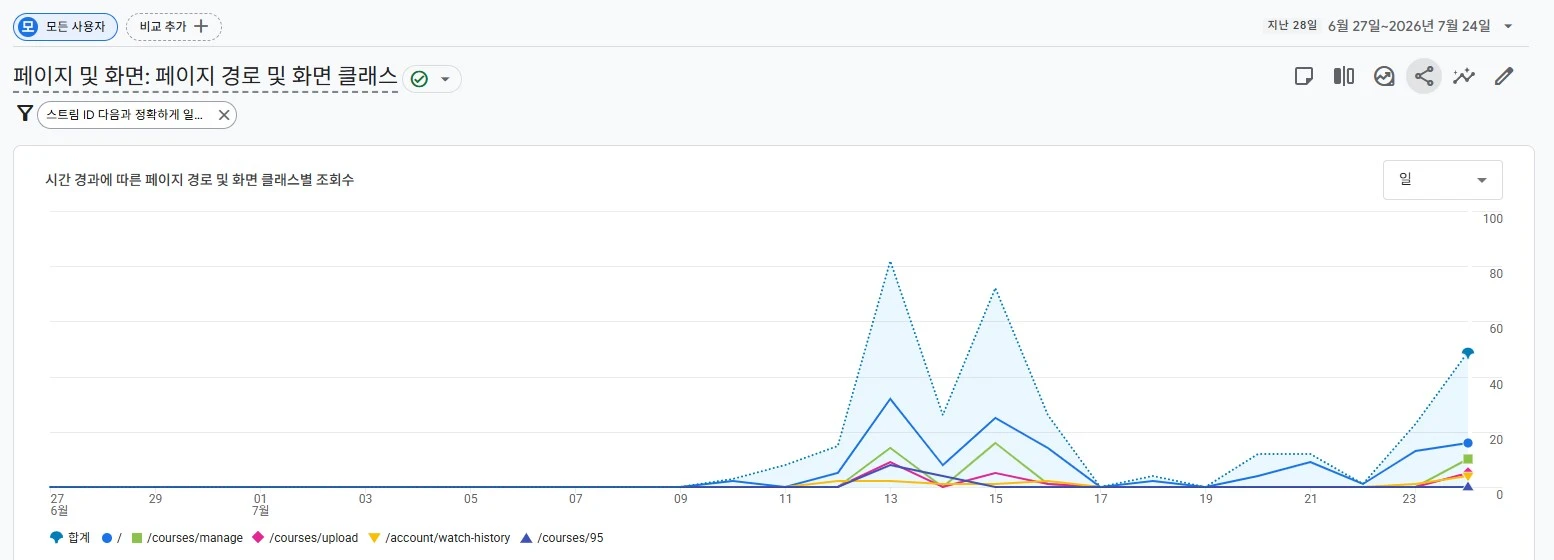Screen dimensions: 1554x560
Task: Open the sparkline insights icon
Action: pos(1464,76)
